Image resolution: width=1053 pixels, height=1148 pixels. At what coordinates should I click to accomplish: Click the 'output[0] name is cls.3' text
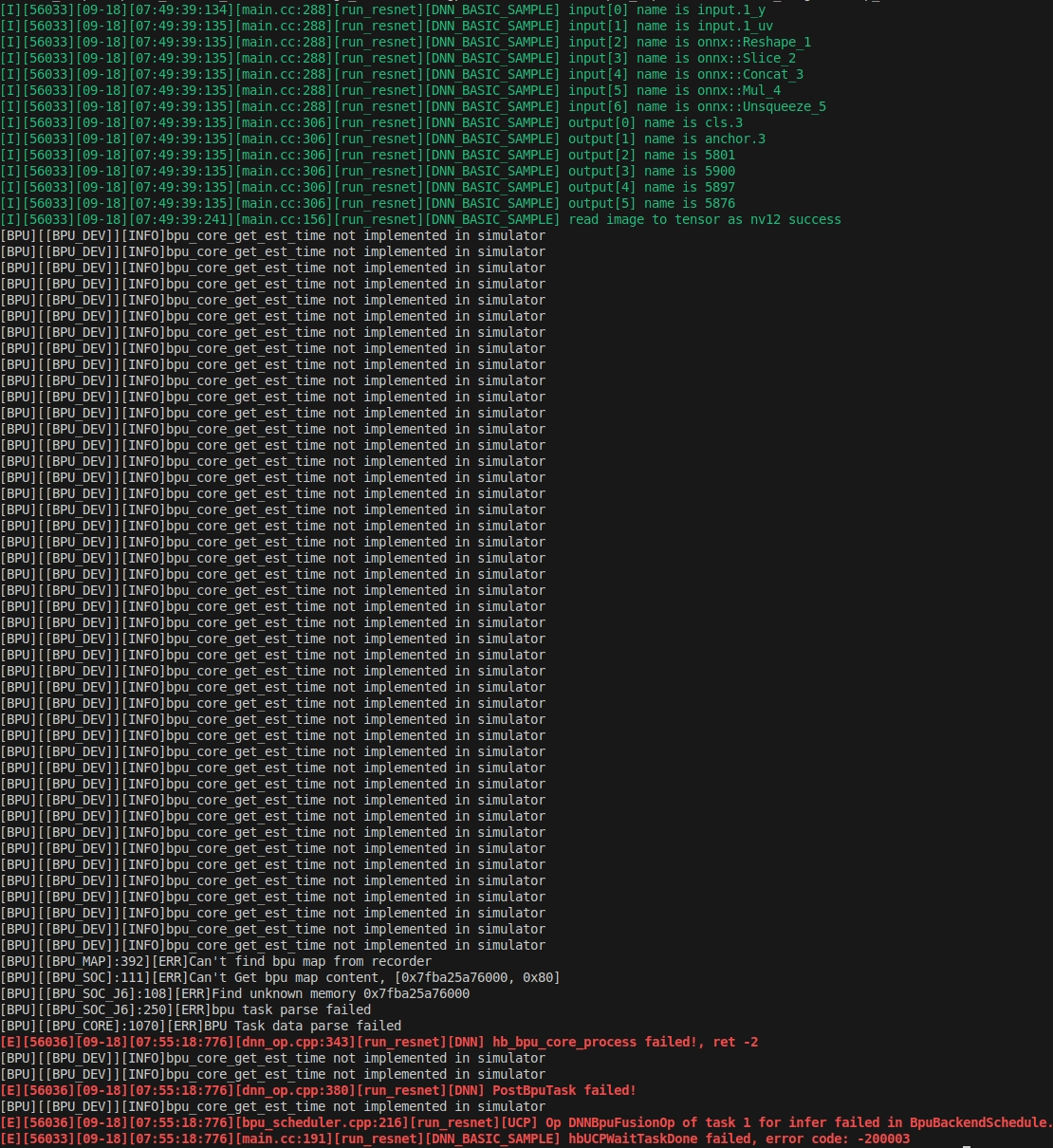[x=656, y=122]
